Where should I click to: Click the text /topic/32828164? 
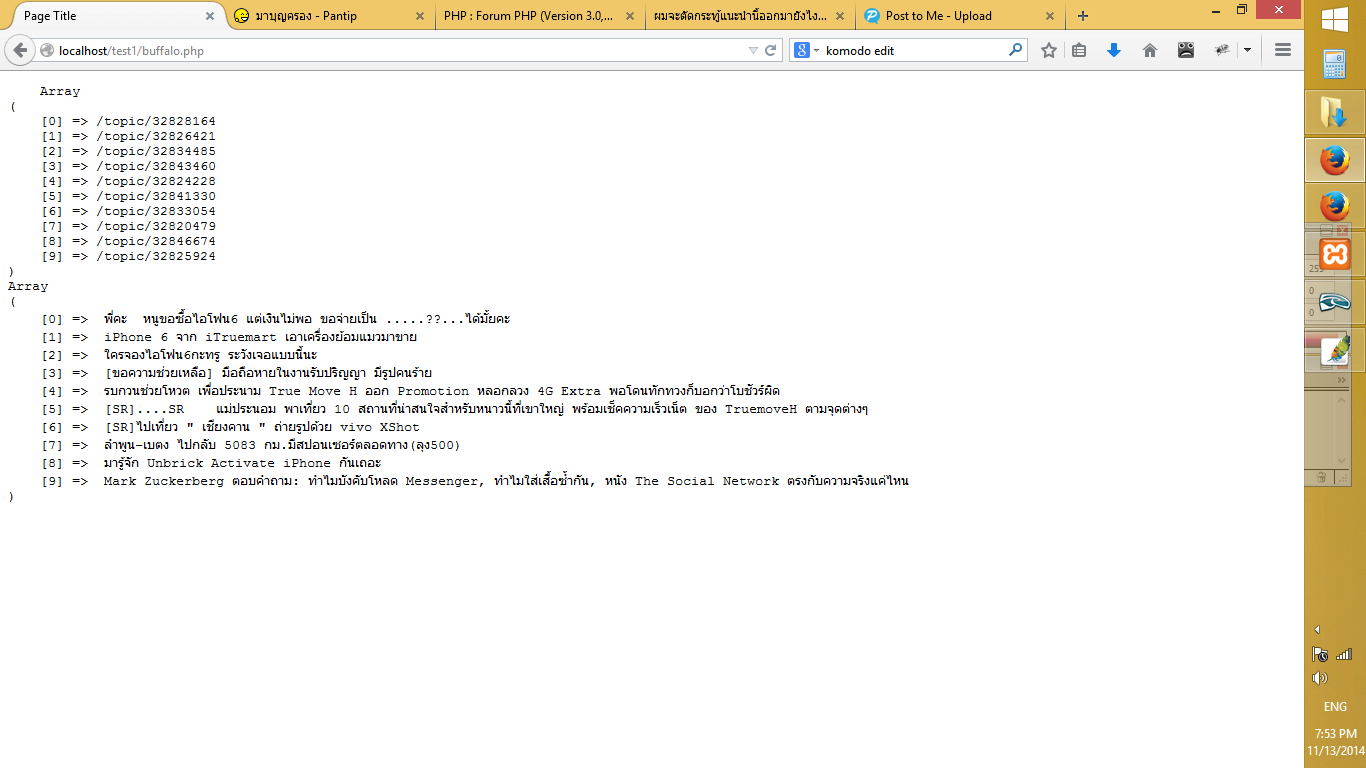(156, 121)
